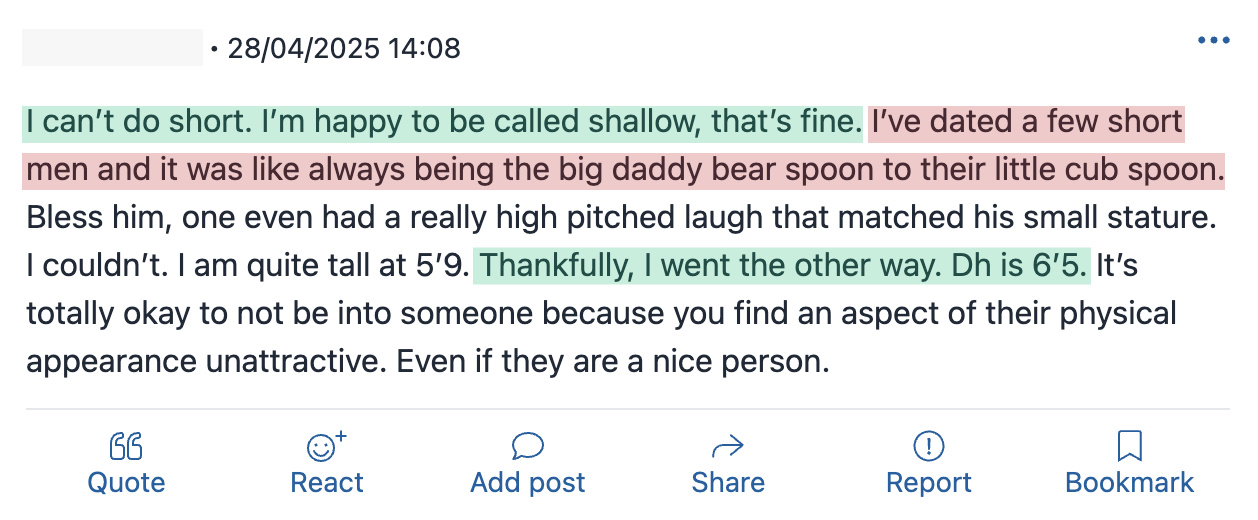Select the Report text label
This screenshot has width=1258, height=520.
click(x=929, y=483)
